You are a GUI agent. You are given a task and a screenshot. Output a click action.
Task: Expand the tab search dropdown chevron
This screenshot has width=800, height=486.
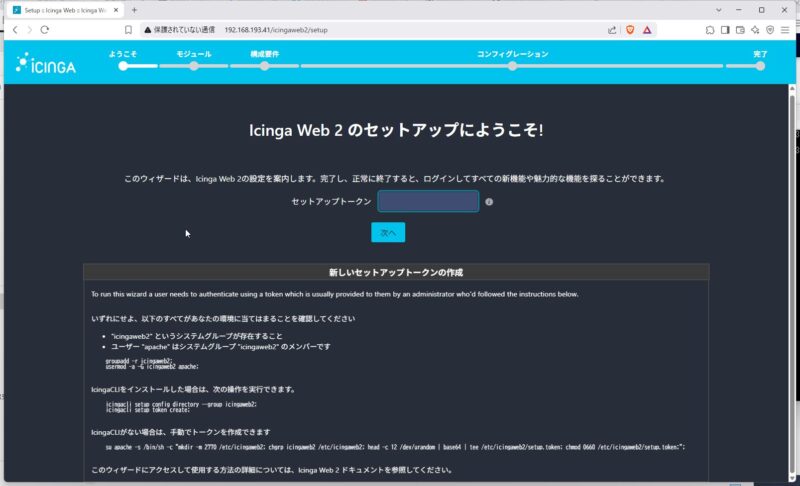pos(718,10)
